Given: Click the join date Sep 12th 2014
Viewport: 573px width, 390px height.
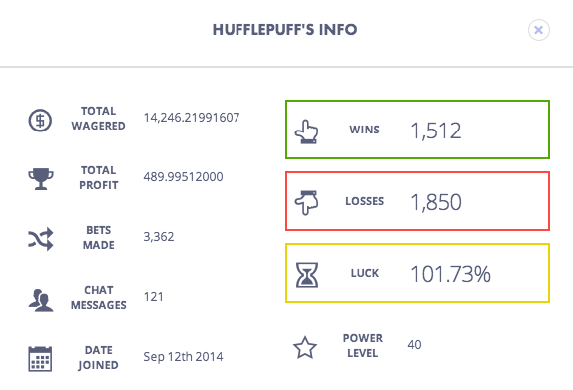Looking at the screenshot, I should click(x=183, y=356).
